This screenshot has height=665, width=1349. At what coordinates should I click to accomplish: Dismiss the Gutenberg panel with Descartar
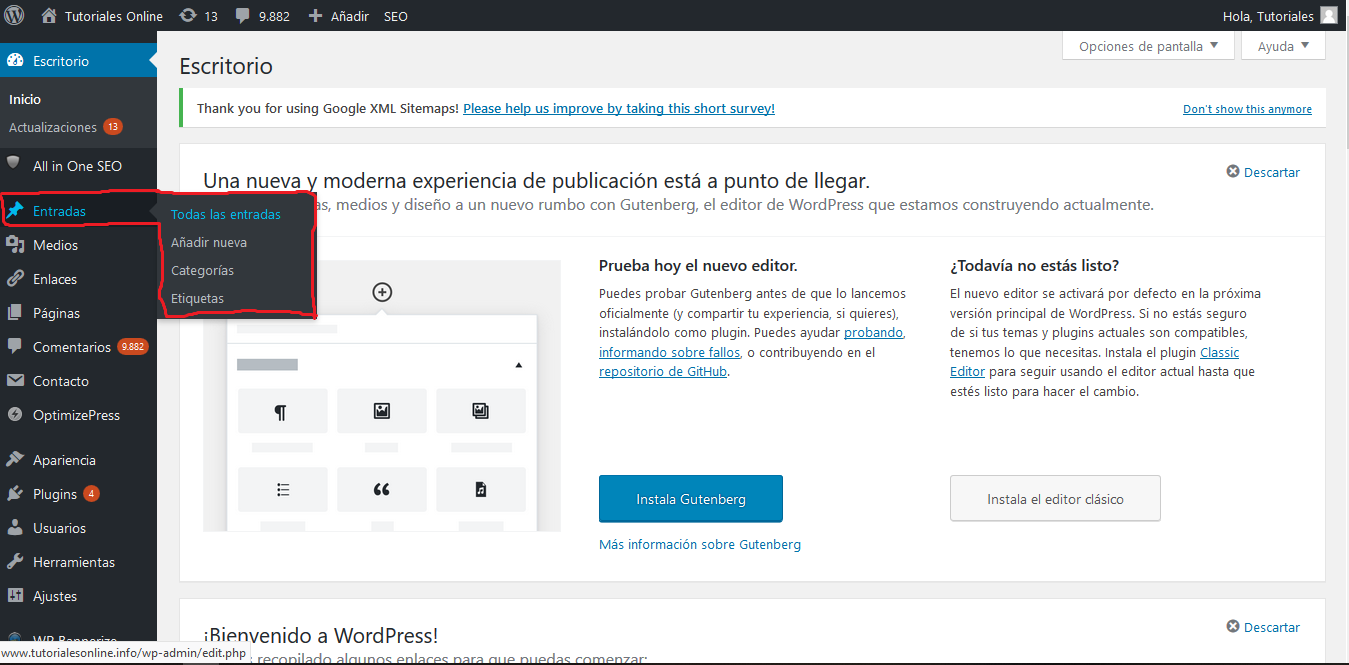[1263, 172]
